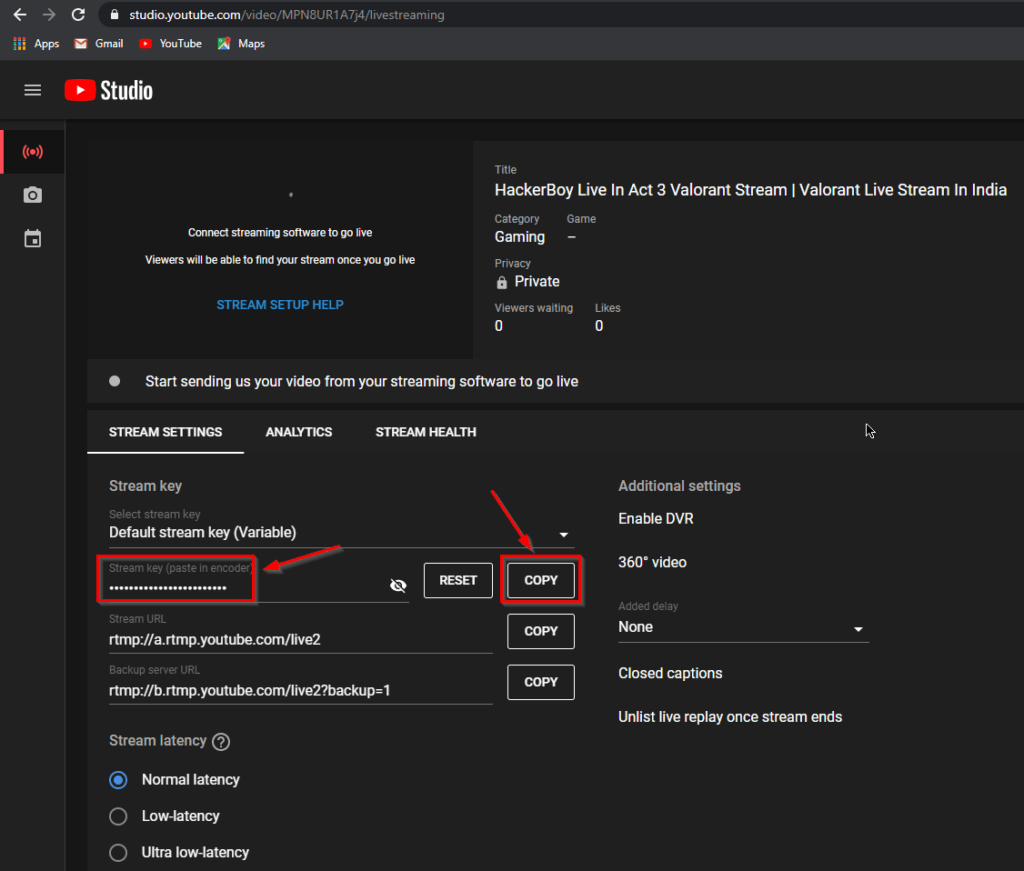
Task: Click Unlist live replay once stream ends
Action: 730,717
